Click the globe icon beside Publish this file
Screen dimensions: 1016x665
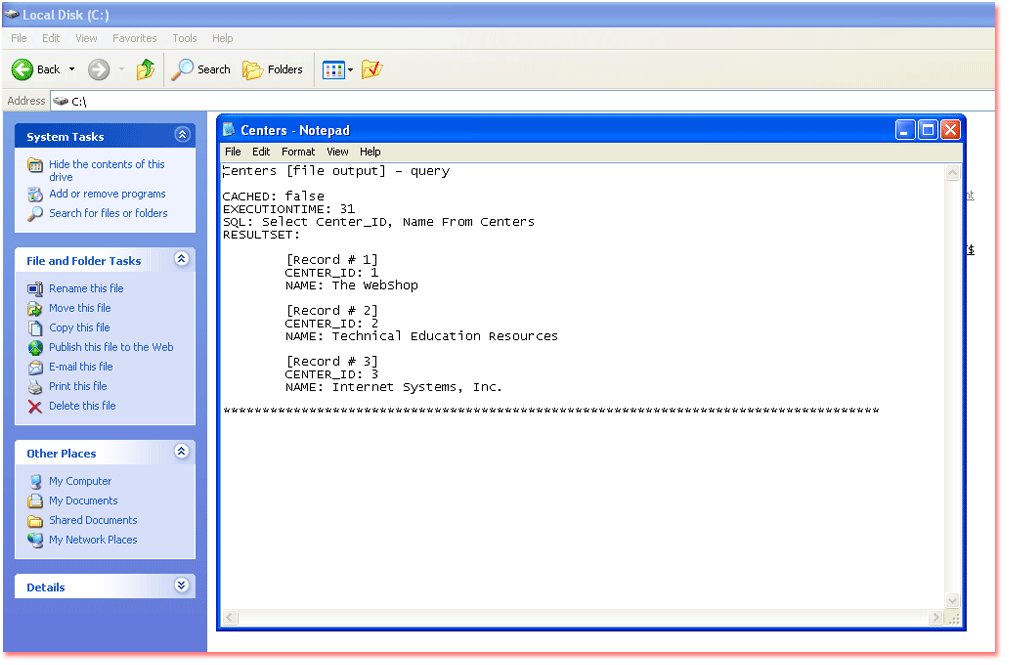click(x=35, y=348)
